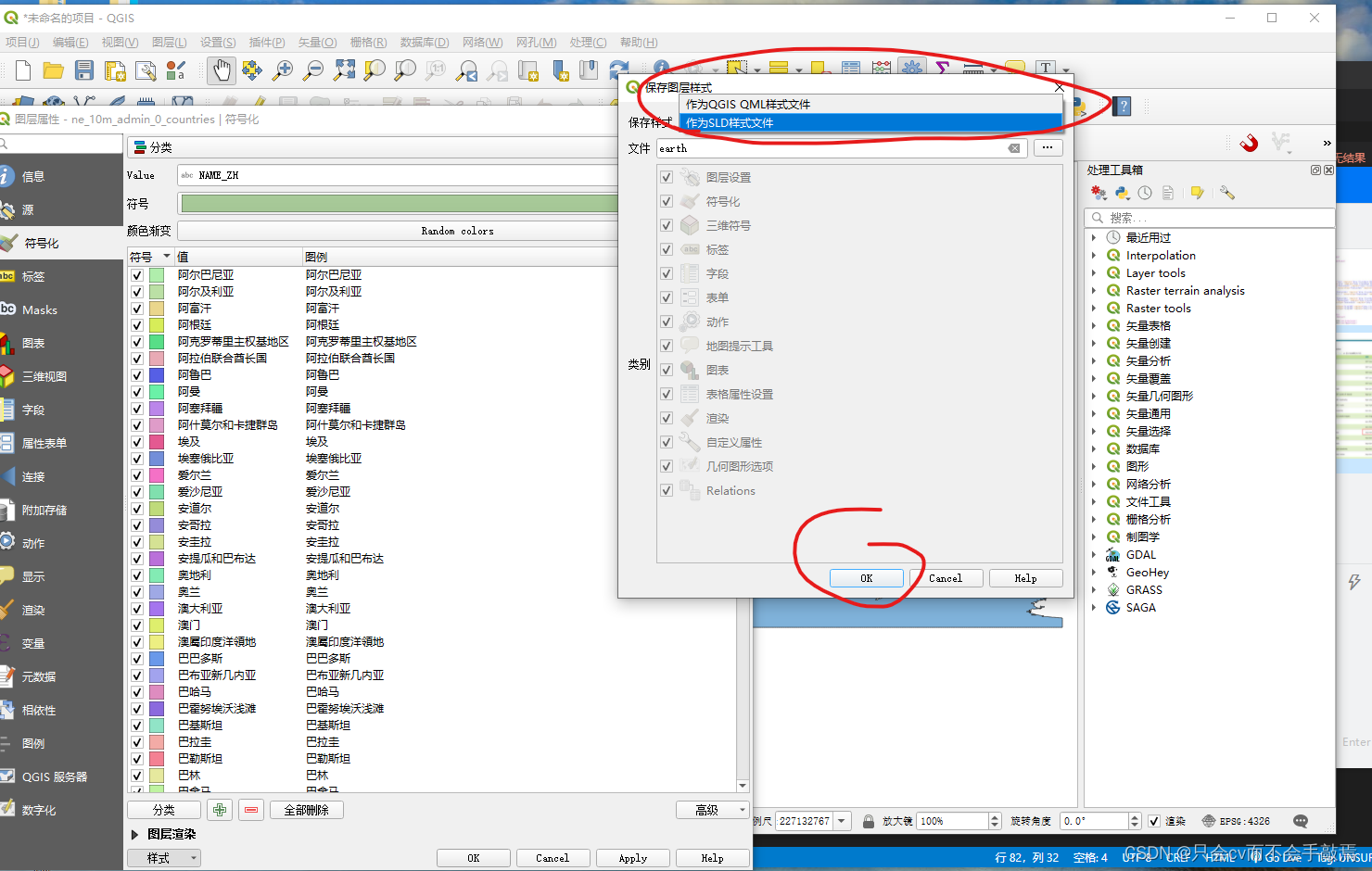The width and height of the screenshot is (1372, 871).
Task: Select 作为SLD样式文件 option
Action: (870, 122)
